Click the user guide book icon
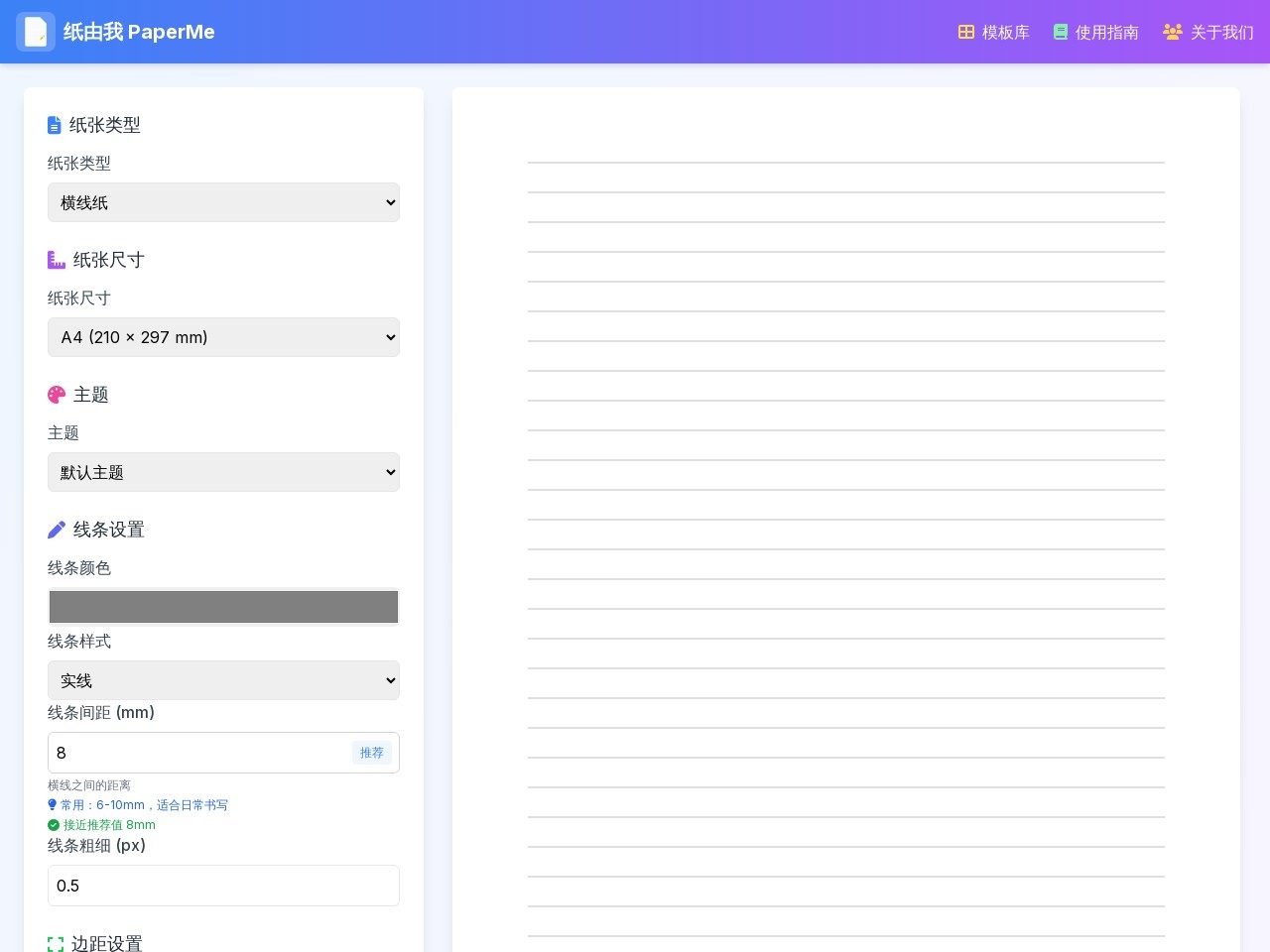Image resolution: width=1270 pixels, height=952 pixels. [1061, 32]
